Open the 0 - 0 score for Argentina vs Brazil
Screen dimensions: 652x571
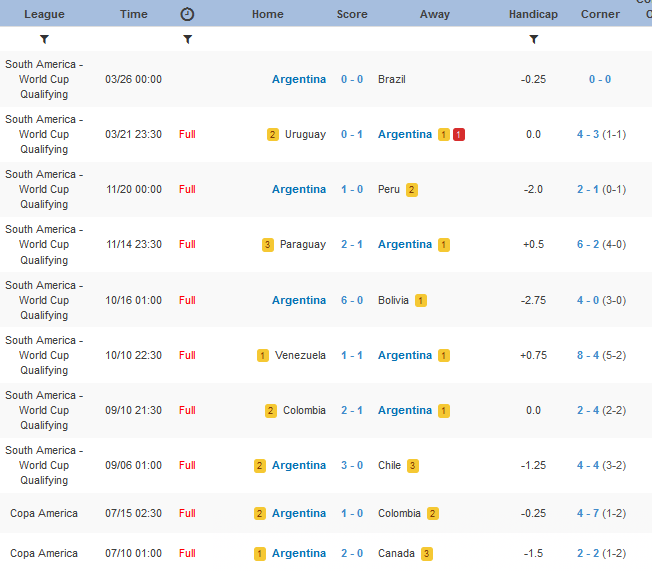[352, 79]
